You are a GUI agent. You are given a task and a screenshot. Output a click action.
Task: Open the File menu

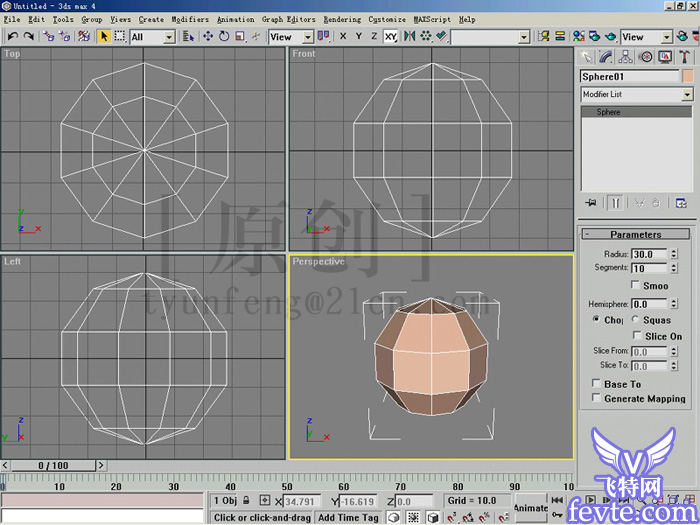(x=12, y=19)
